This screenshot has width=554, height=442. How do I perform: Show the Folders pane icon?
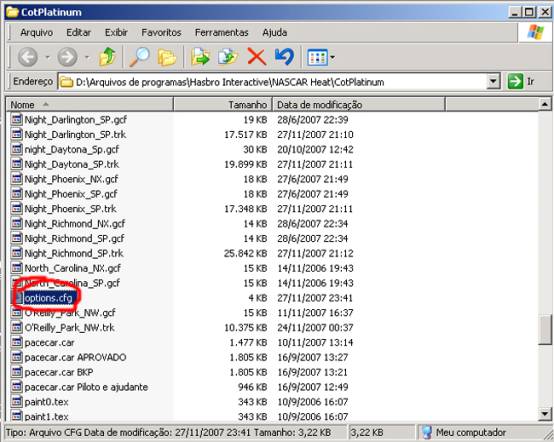pos(166,57)
